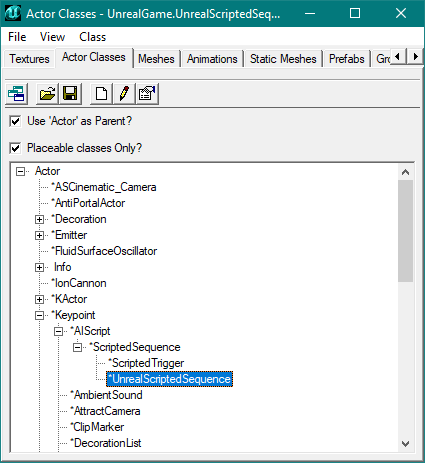Select *KActor class
The height and width of the screenshot is (463, 425).
click(69, 299)
